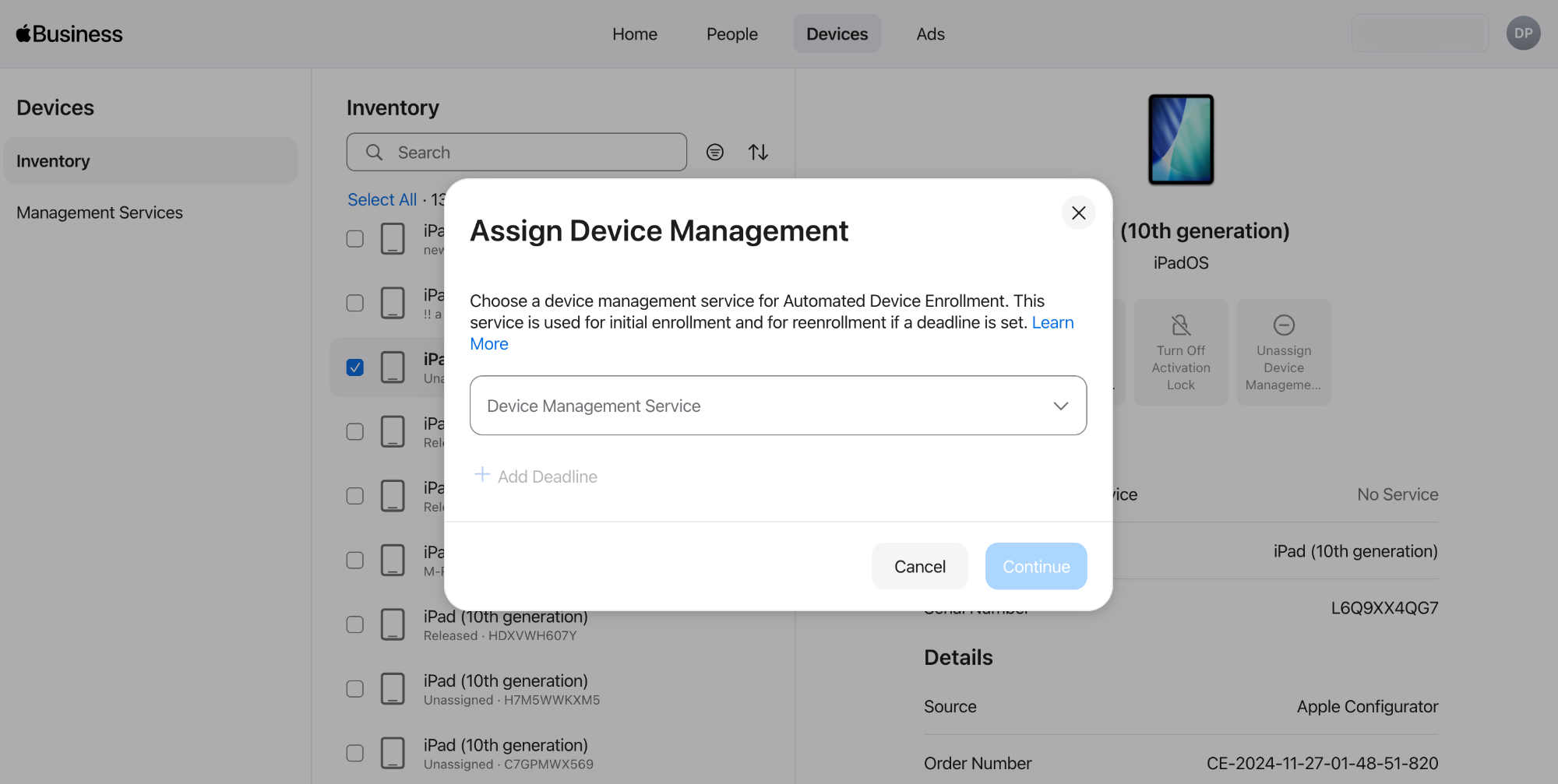Viewport: 1558px width, 784px height.
Task: Click the empty field beside the avatar
Action: (1420, 33)
